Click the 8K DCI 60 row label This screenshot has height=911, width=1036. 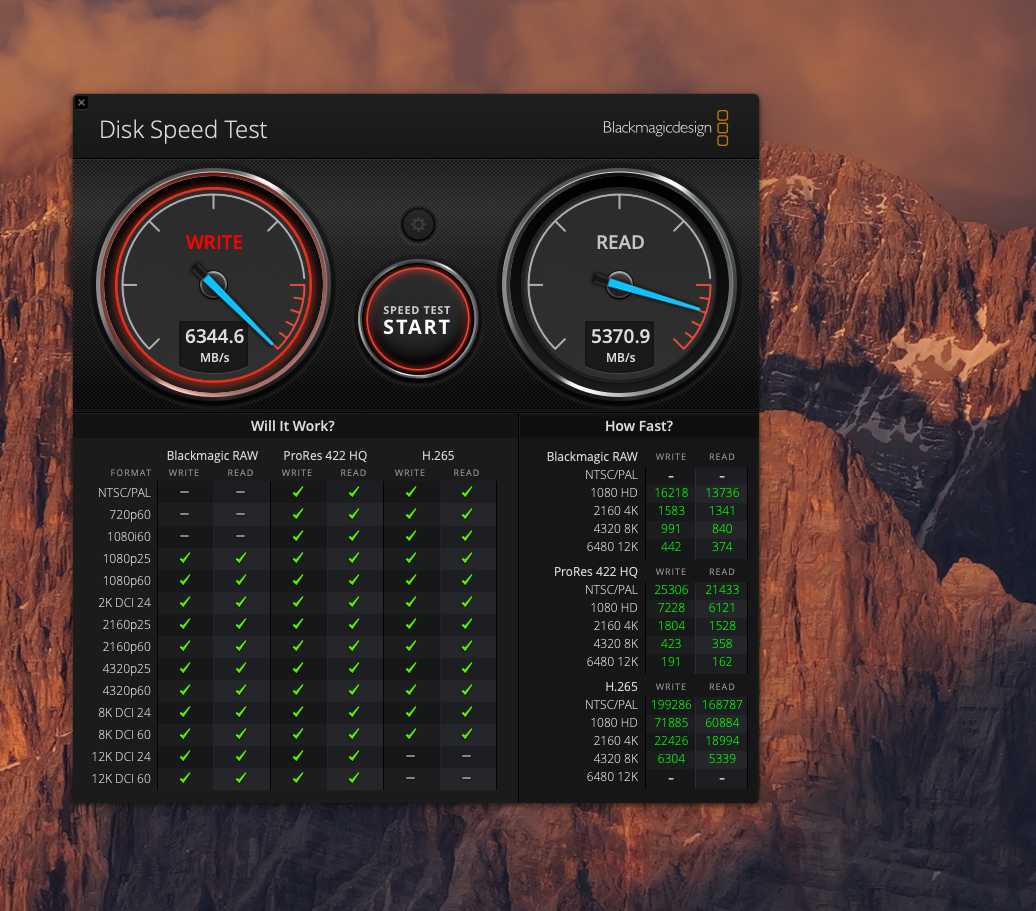pos(124,735)
